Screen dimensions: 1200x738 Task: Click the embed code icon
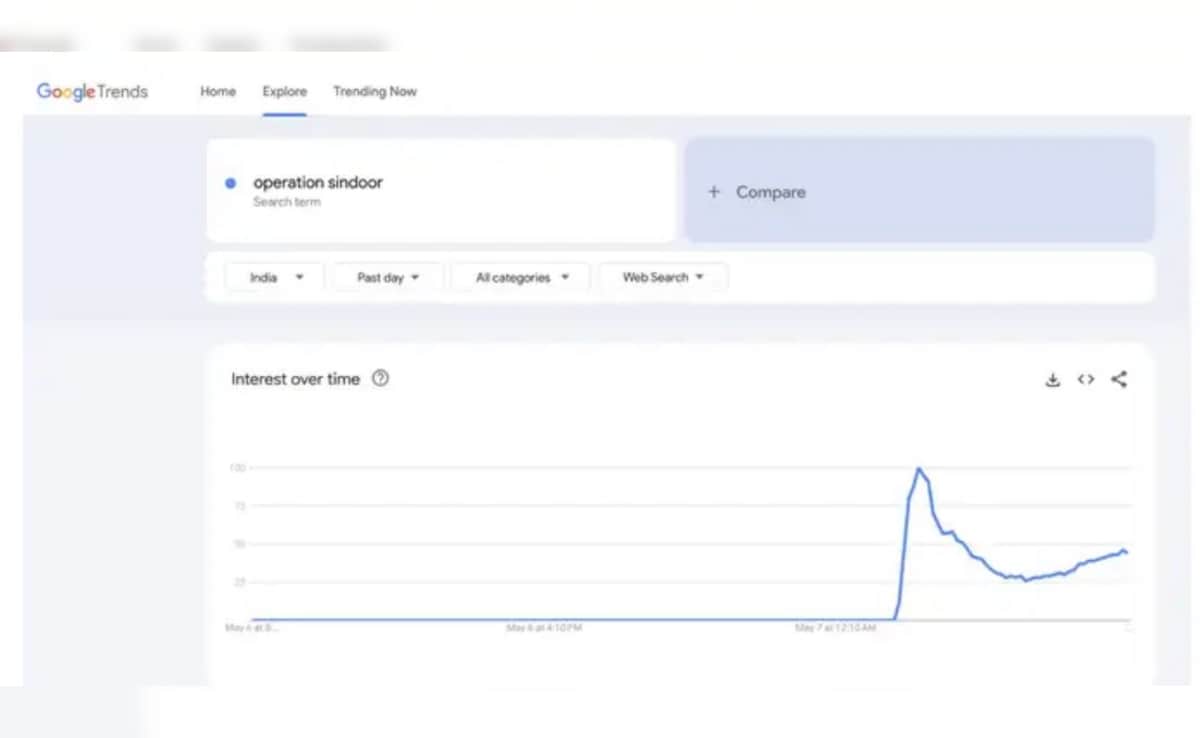point(1085,380)
